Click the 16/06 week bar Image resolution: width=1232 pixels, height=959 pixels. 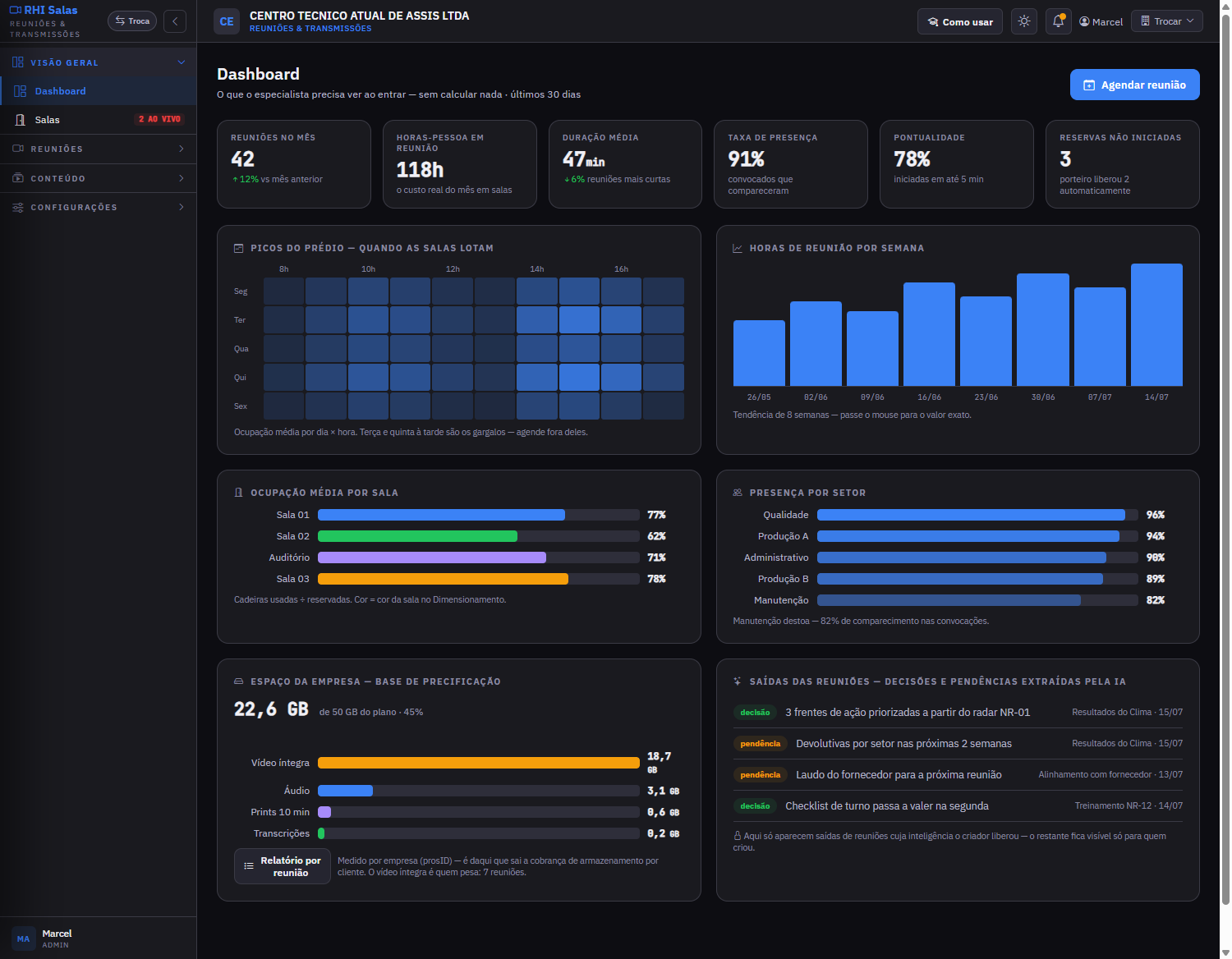coord(929,334)
